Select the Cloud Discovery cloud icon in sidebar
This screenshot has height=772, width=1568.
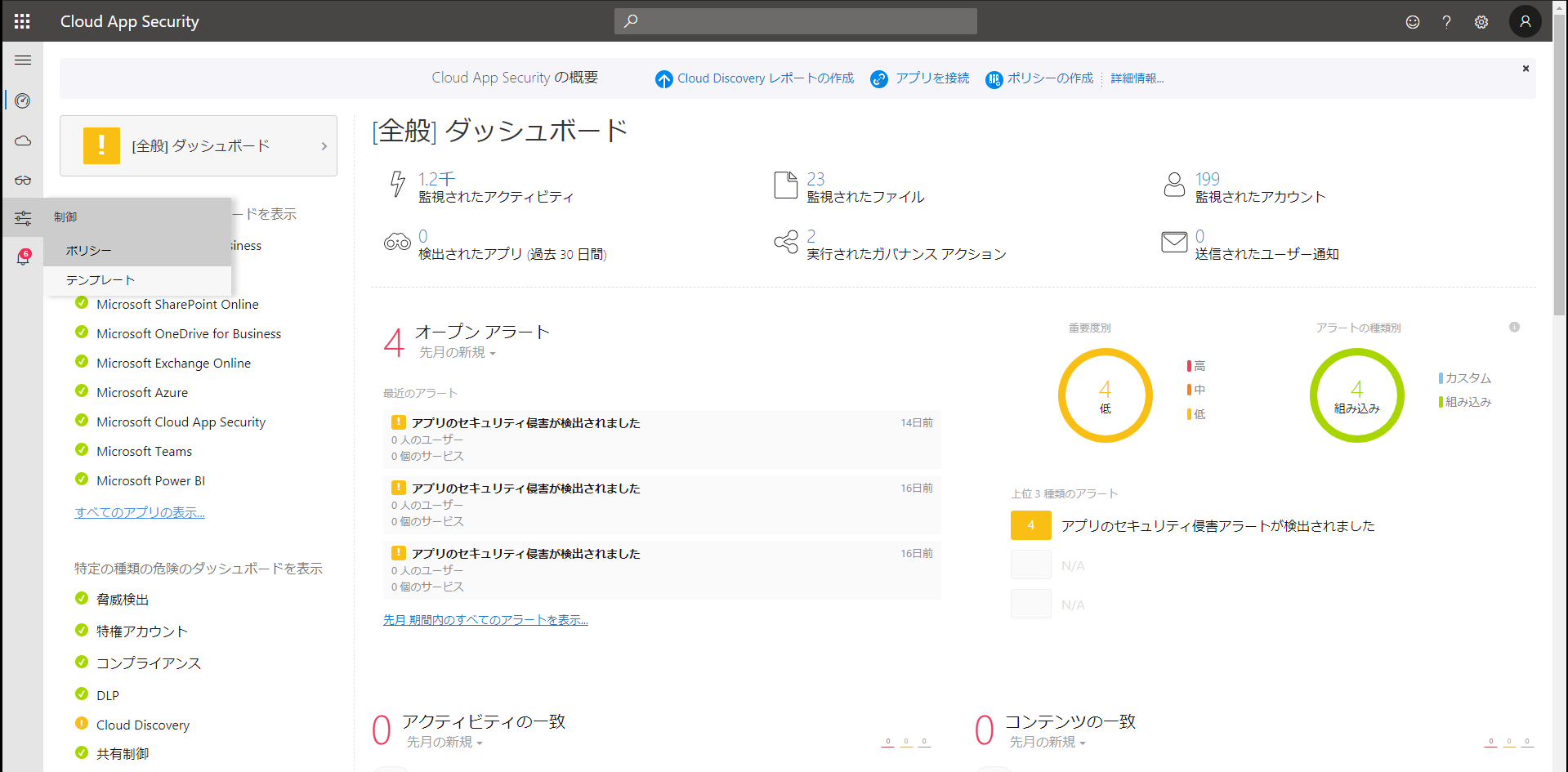(x=22, y=141)
